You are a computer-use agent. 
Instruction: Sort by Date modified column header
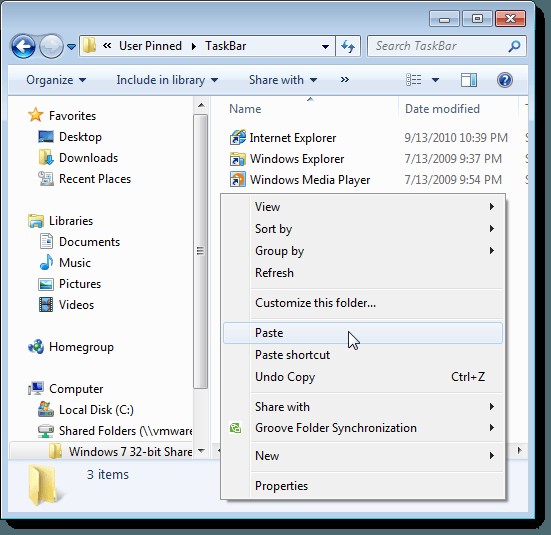(442, 109)
